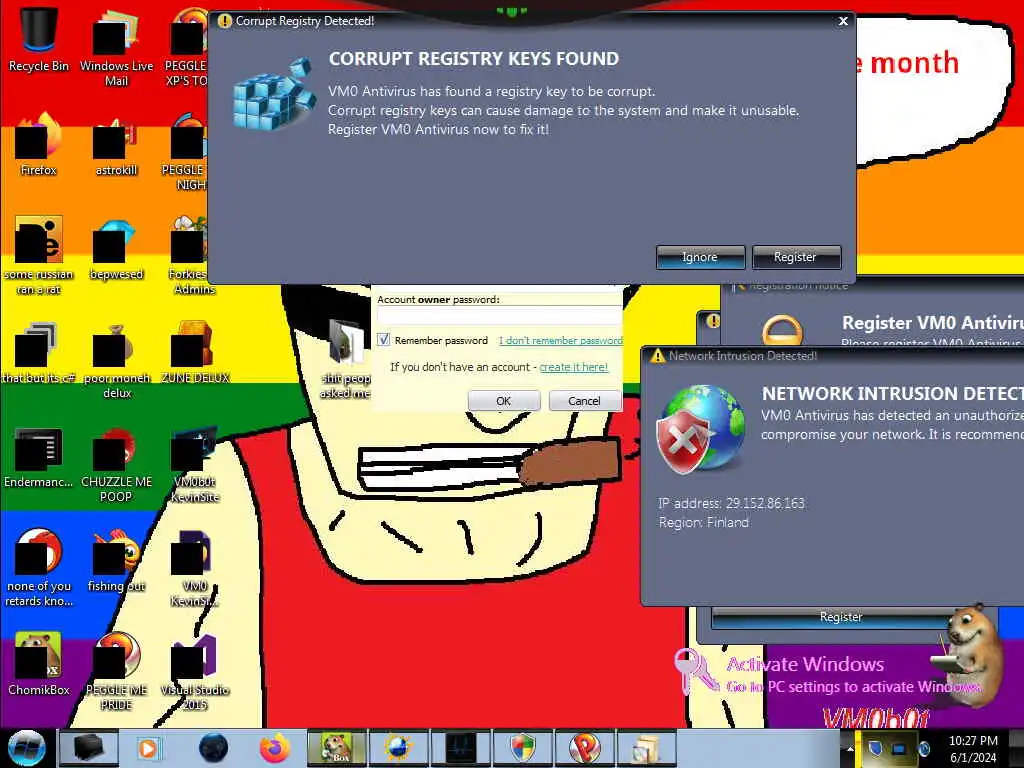Open the documents stack taskbar icon

coord(645,748)
